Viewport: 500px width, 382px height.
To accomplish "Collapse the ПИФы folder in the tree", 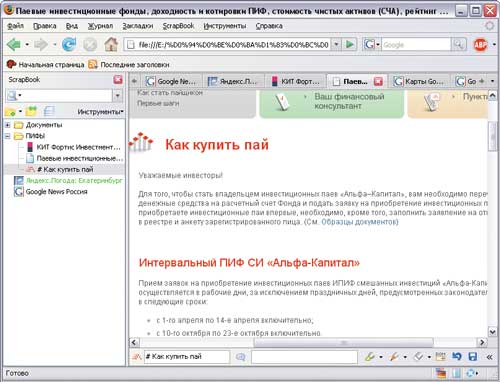I will tap(7, 136).
